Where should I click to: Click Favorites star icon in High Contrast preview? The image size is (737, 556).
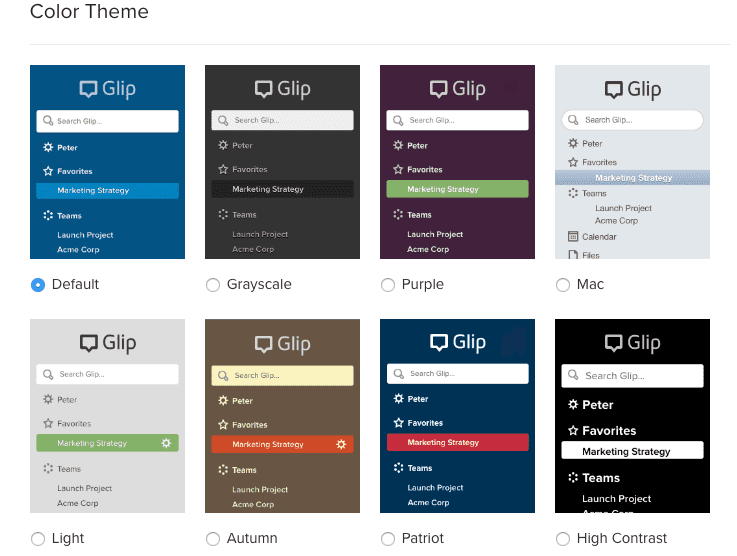coord(573,431)
